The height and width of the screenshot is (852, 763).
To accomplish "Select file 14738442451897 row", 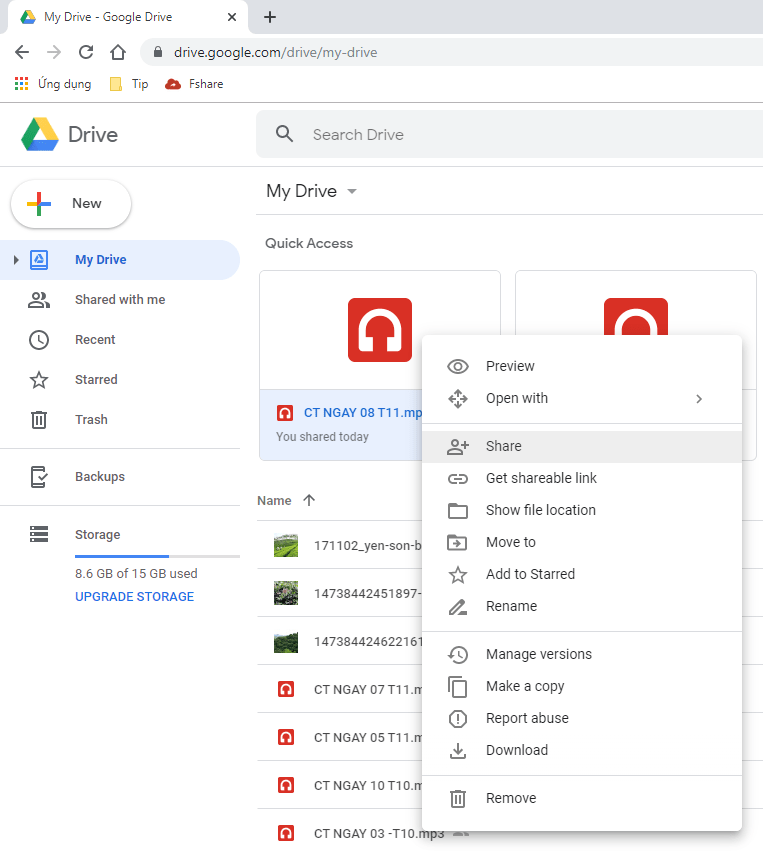I will (340, 593).
